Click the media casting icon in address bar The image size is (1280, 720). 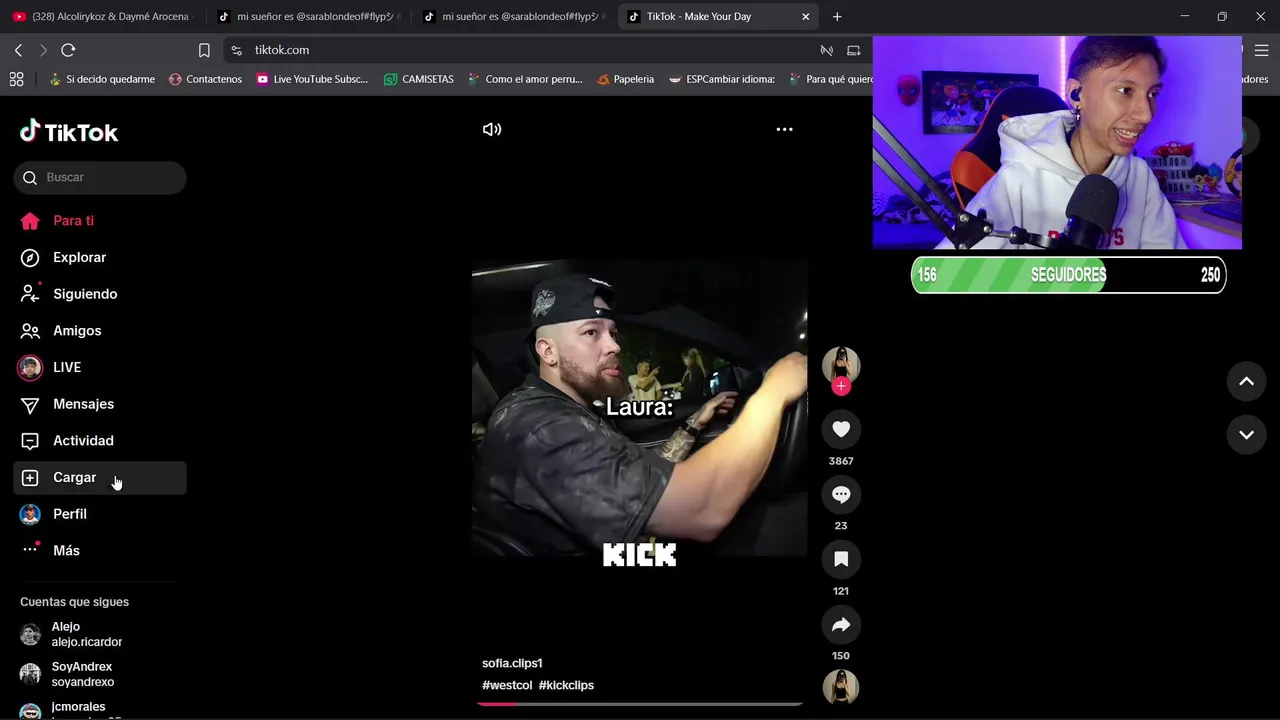[827, 50]
